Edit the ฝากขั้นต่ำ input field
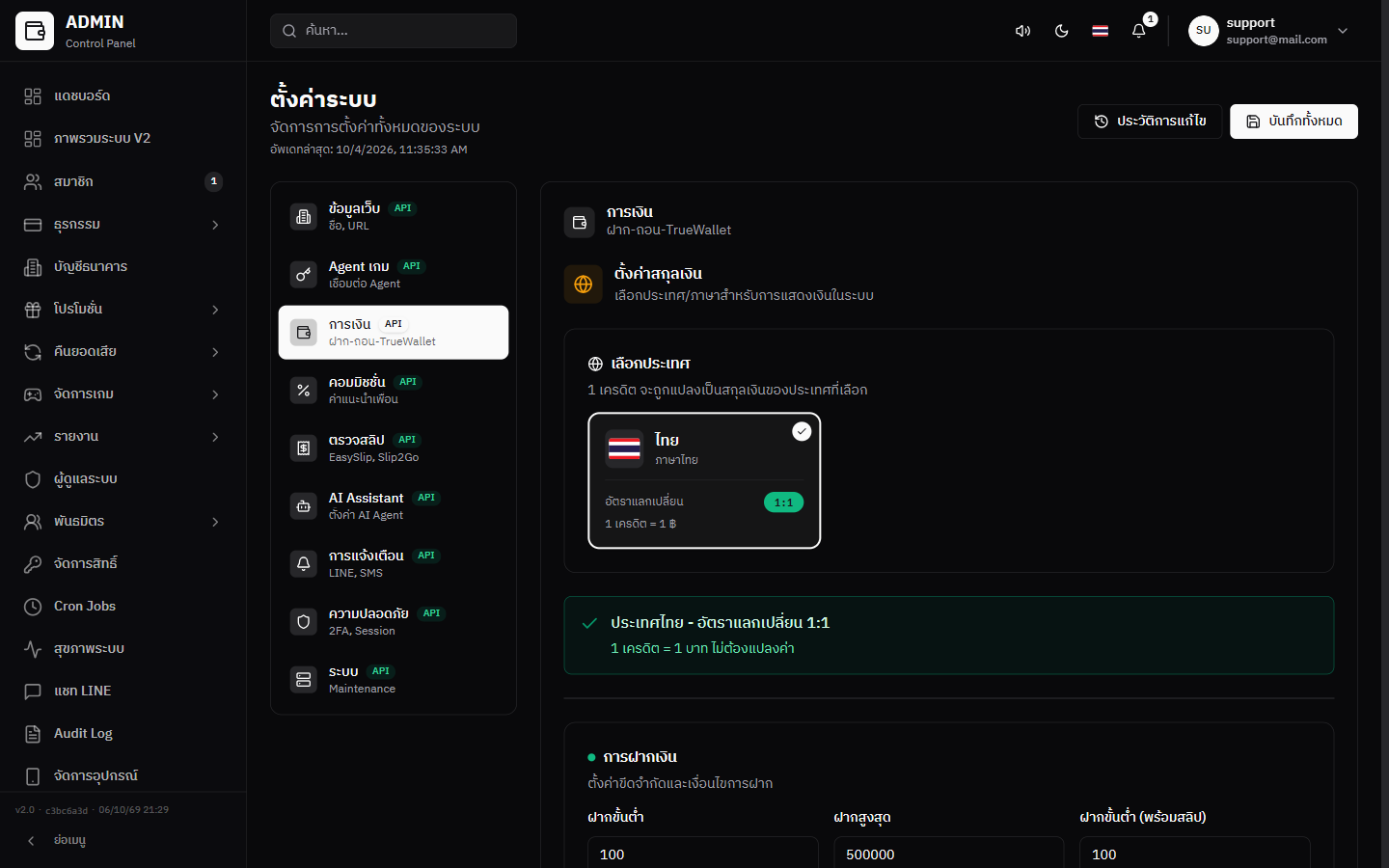 click(x=702, y=854)
